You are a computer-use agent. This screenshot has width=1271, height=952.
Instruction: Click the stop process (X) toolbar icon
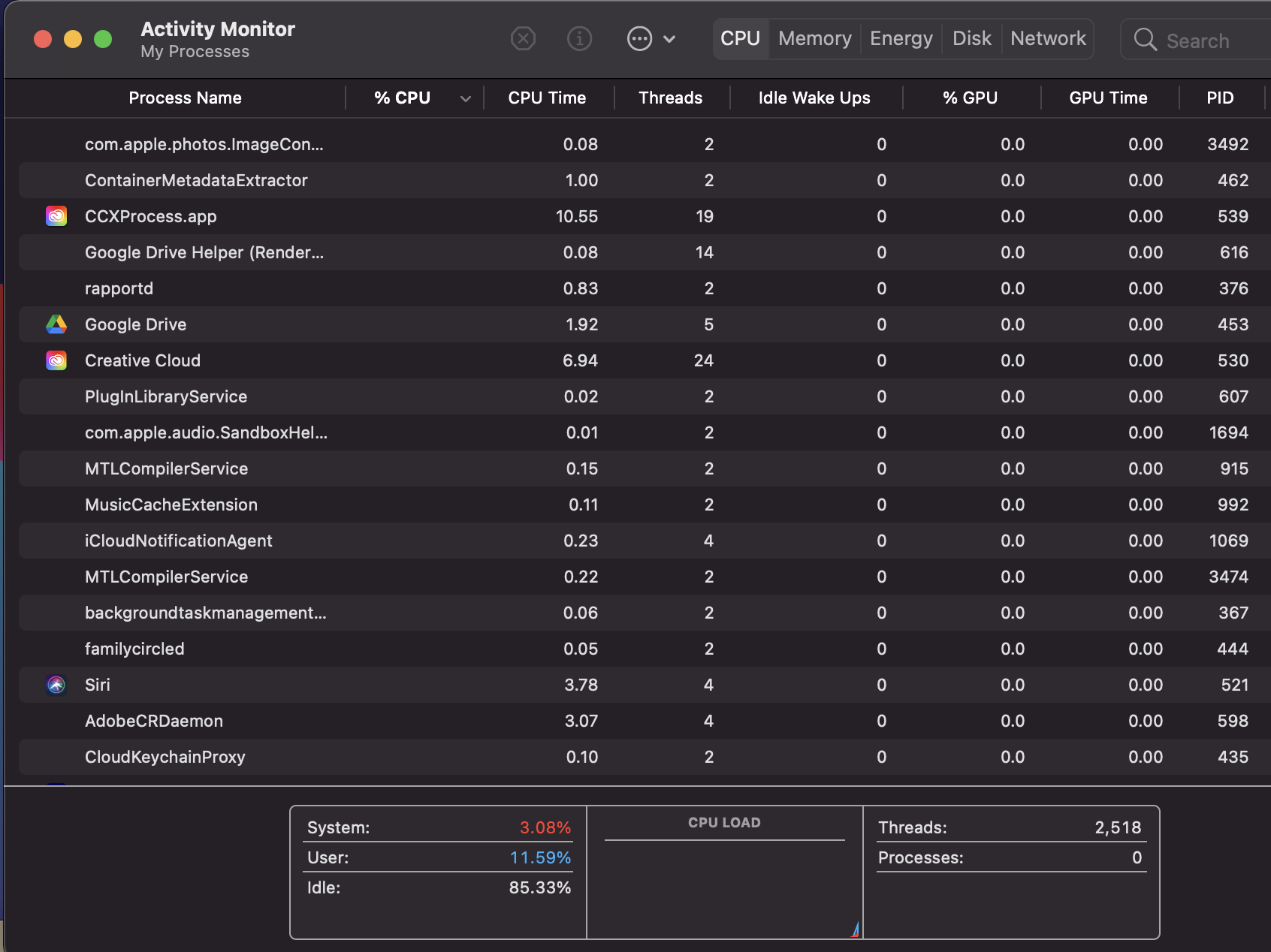click(523, 38)
